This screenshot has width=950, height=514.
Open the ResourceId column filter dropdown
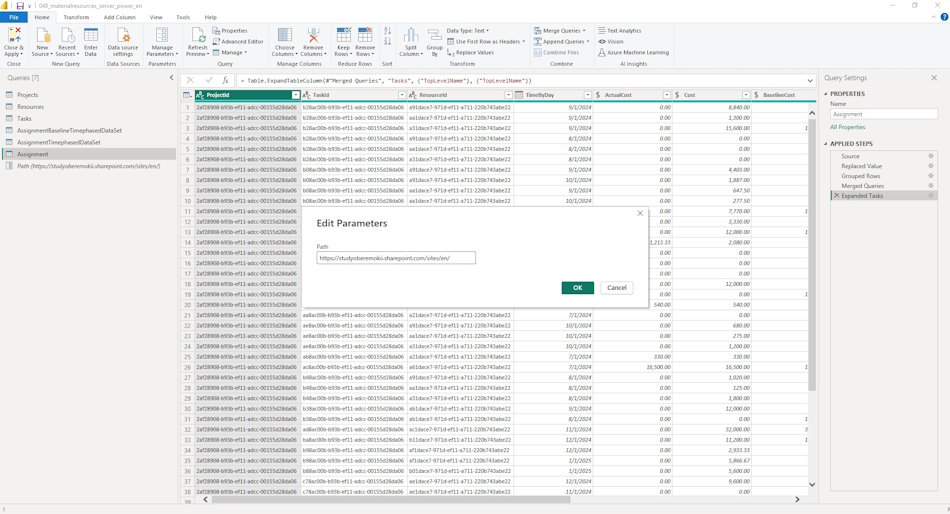coord(508,95)
